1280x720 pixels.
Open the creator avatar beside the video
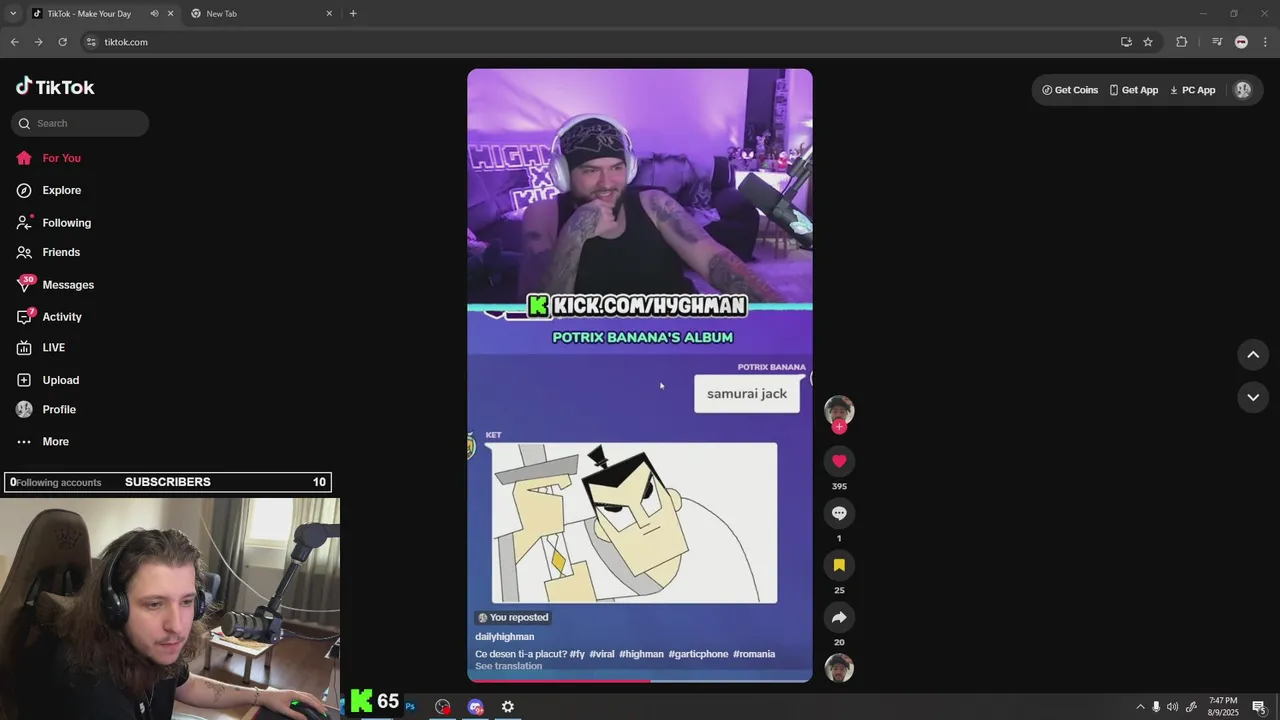[839, 410]
